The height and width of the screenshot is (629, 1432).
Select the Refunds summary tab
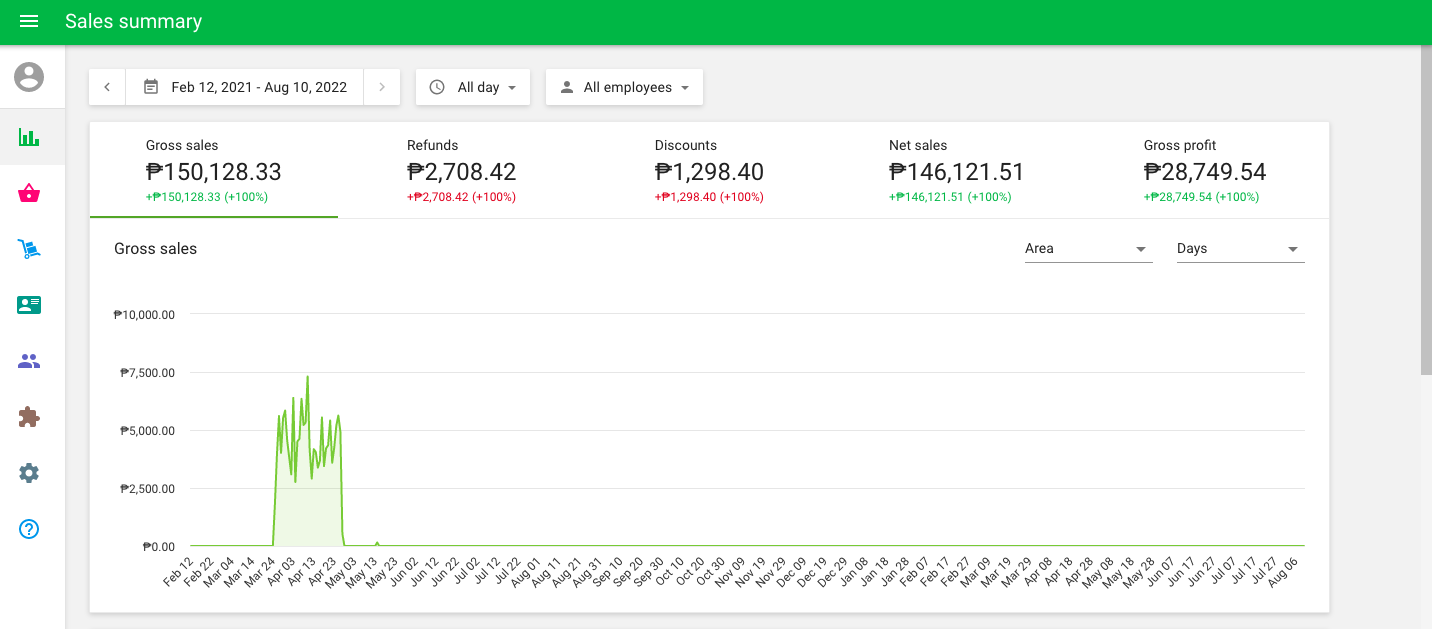[x=461, y=170]
